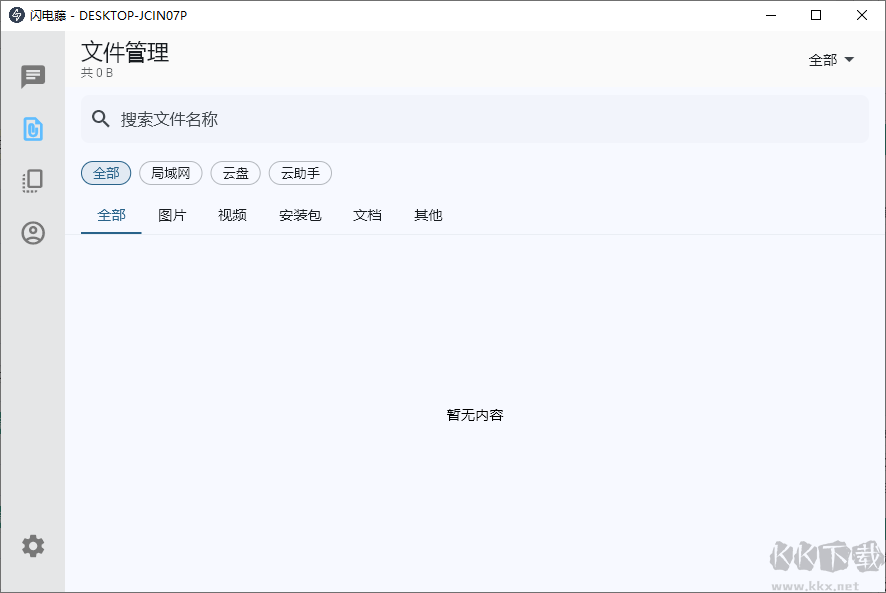Image resolution: width=886 pixels, height=593 pixels.
Task: Switch to the 文档 tab
Action: (367, 215)
